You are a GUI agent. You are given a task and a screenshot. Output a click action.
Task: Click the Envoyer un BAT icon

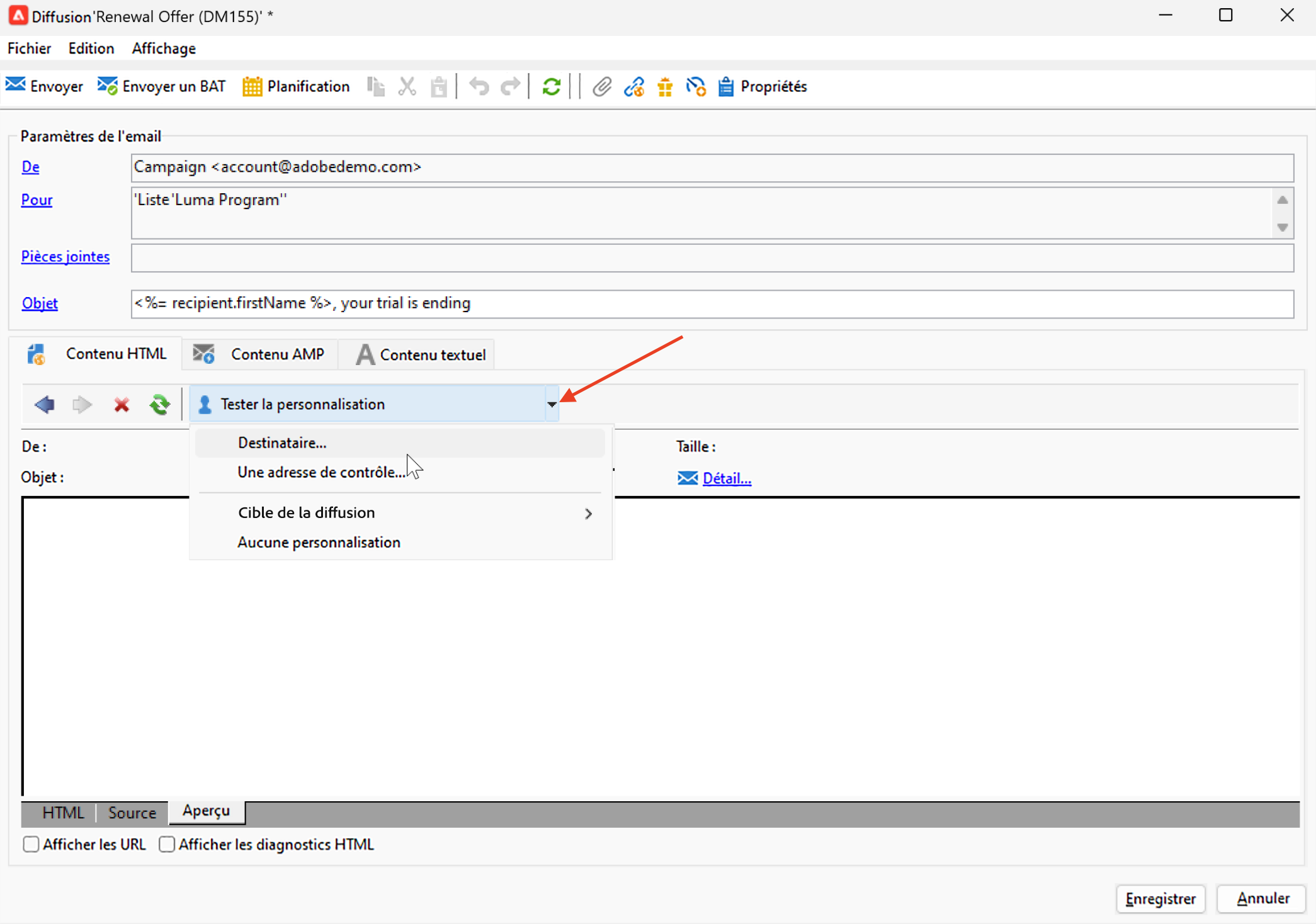click(108, 86)
